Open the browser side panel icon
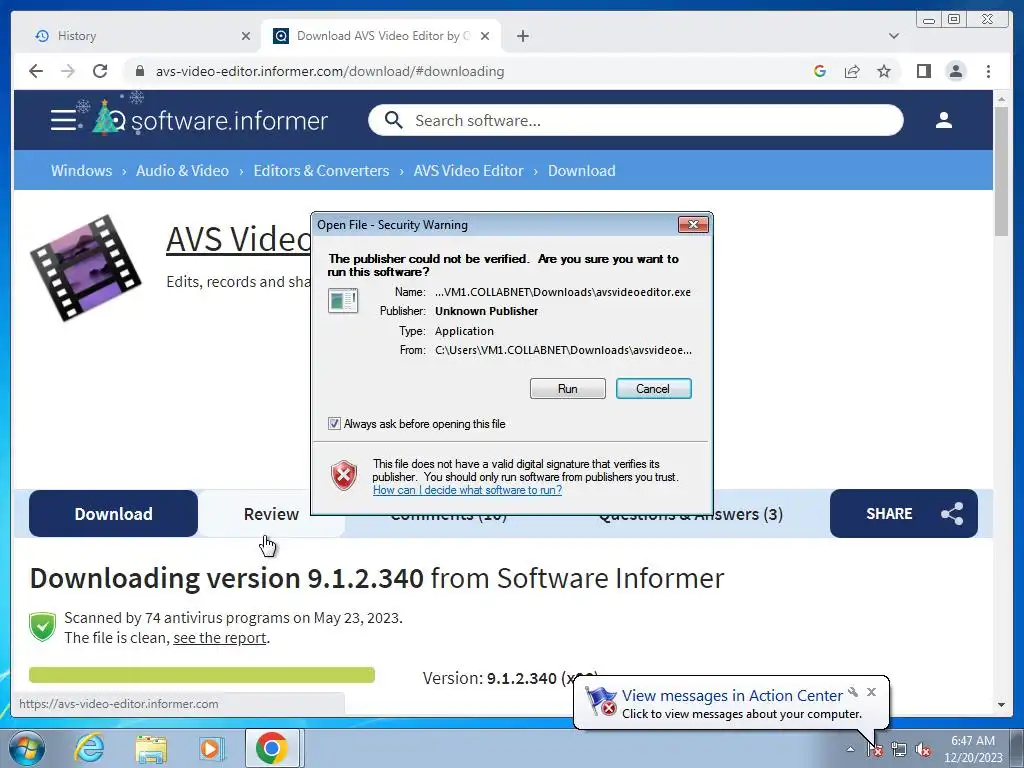The height and width of the screenshot is (768, 1024). (x=923, y=71)
